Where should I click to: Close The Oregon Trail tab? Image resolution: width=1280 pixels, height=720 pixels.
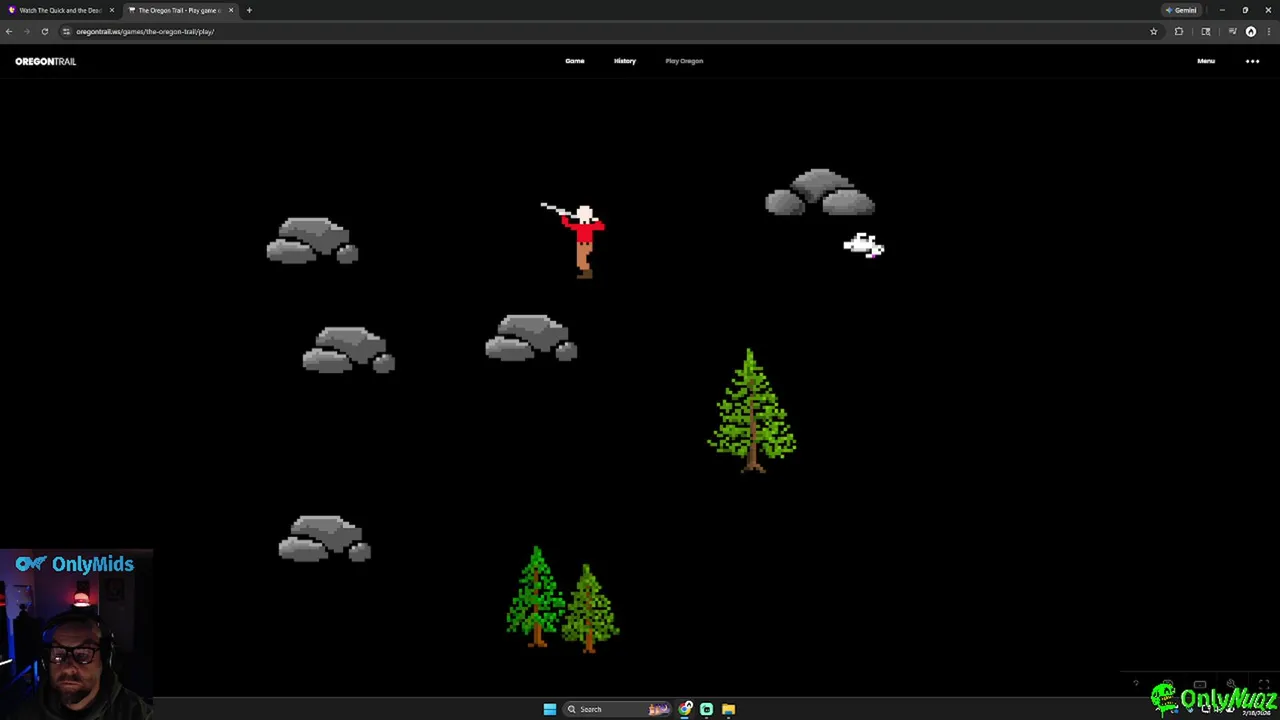[231, 10]
